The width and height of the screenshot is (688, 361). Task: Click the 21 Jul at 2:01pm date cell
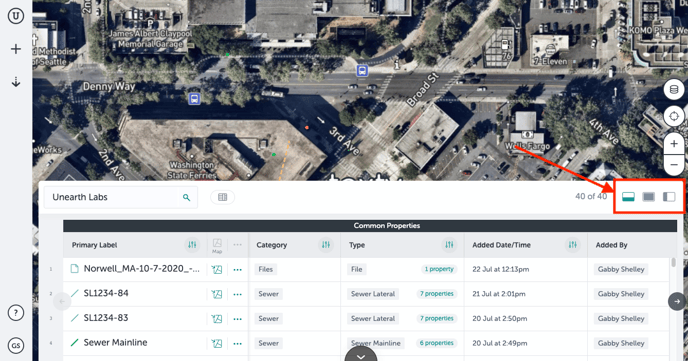(499, 294)
